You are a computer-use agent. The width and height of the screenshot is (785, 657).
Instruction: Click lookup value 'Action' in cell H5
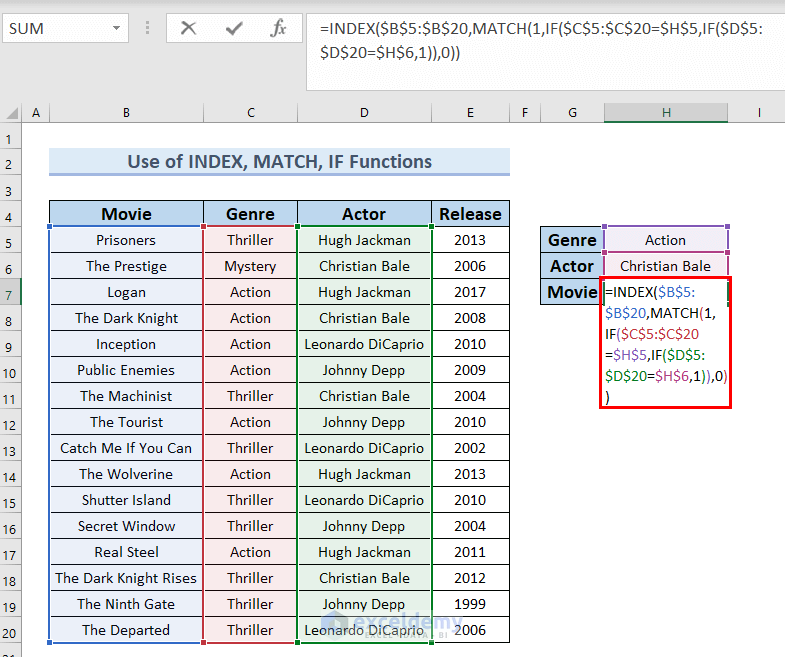(x=666, y=240)
